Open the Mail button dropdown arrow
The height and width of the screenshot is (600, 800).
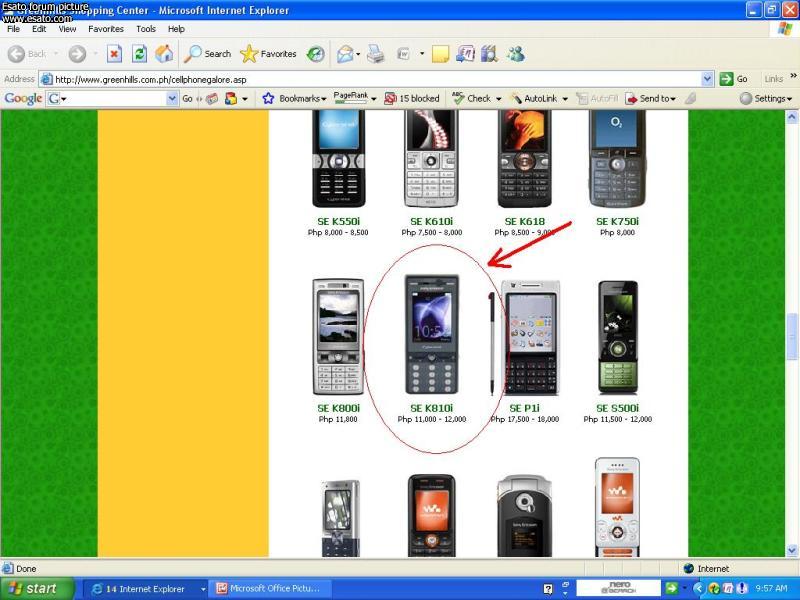[x=358, y=54]
